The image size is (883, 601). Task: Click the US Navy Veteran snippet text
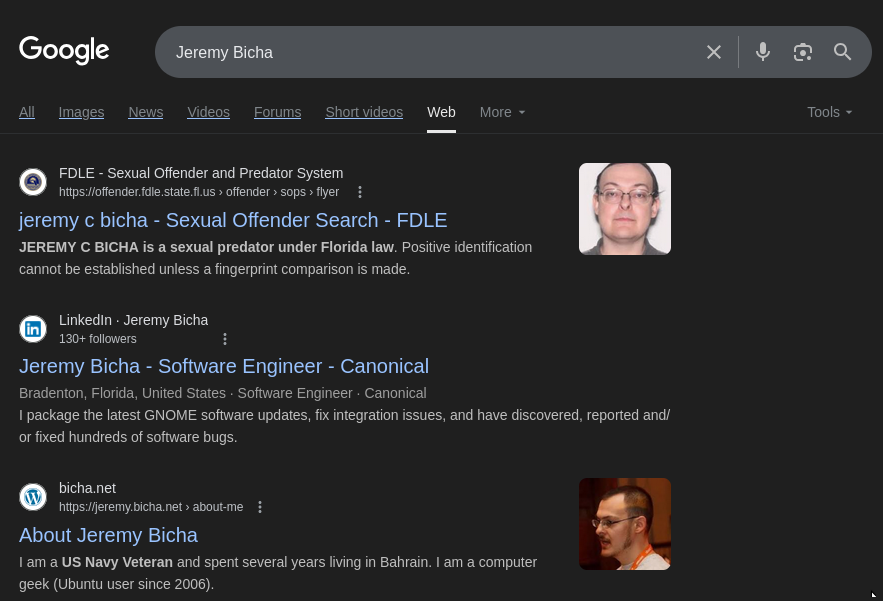[117, 562]
